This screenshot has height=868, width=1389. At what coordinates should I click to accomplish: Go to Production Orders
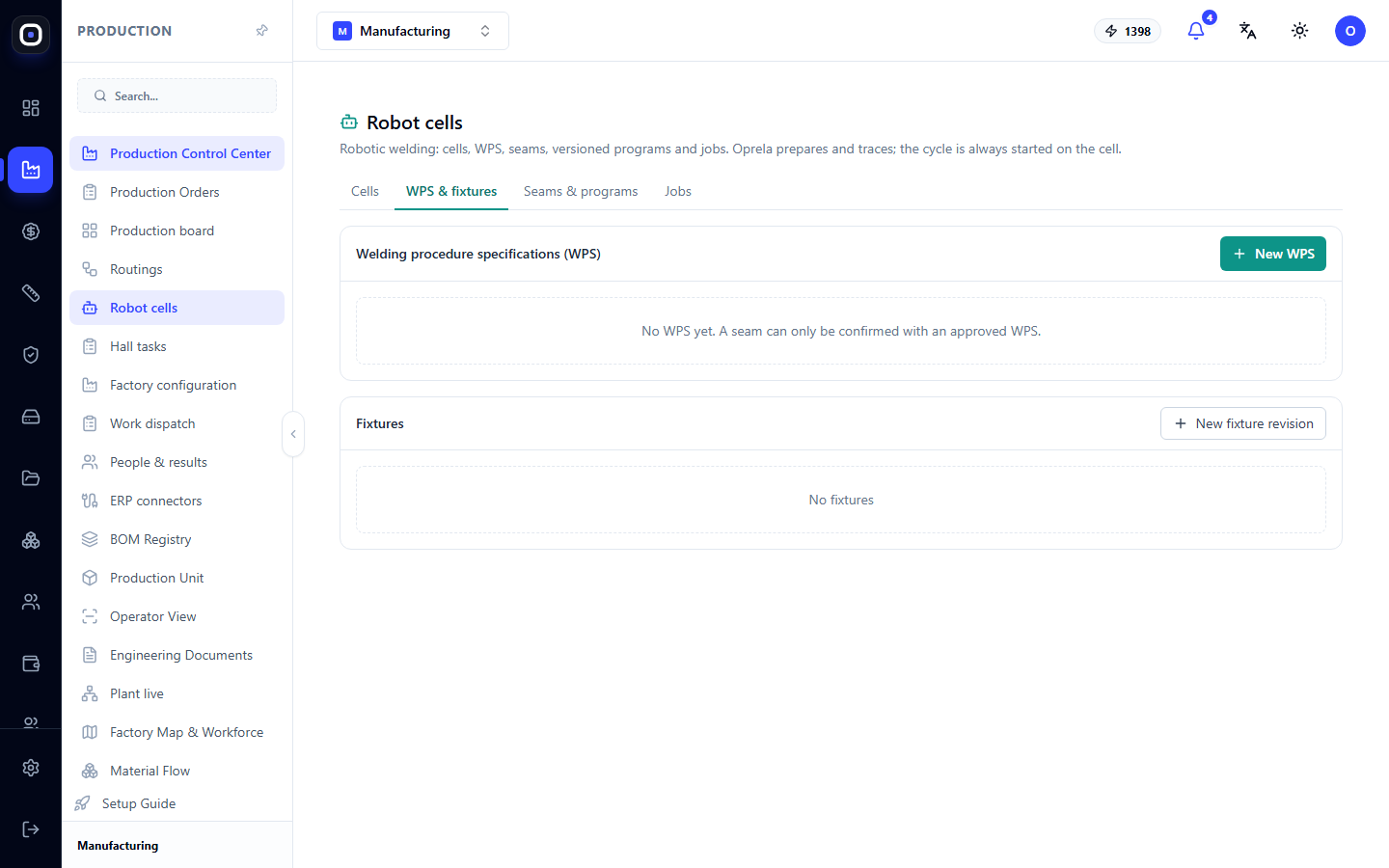[x=177, y=192]
